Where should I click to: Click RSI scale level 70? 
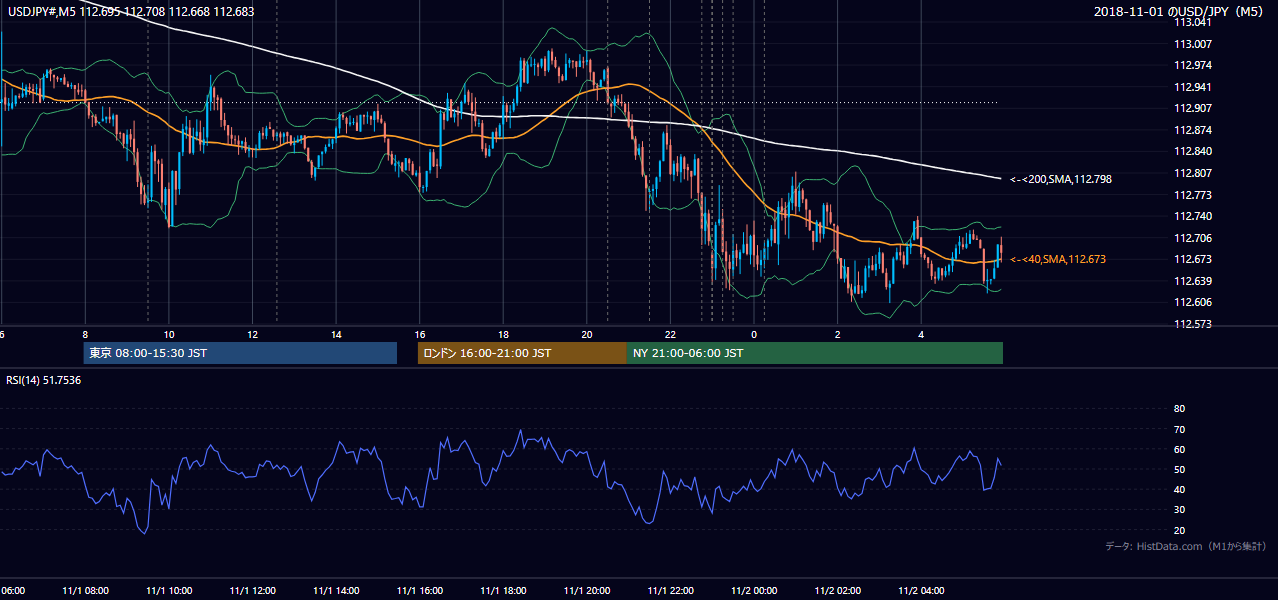click(1179, 429)
